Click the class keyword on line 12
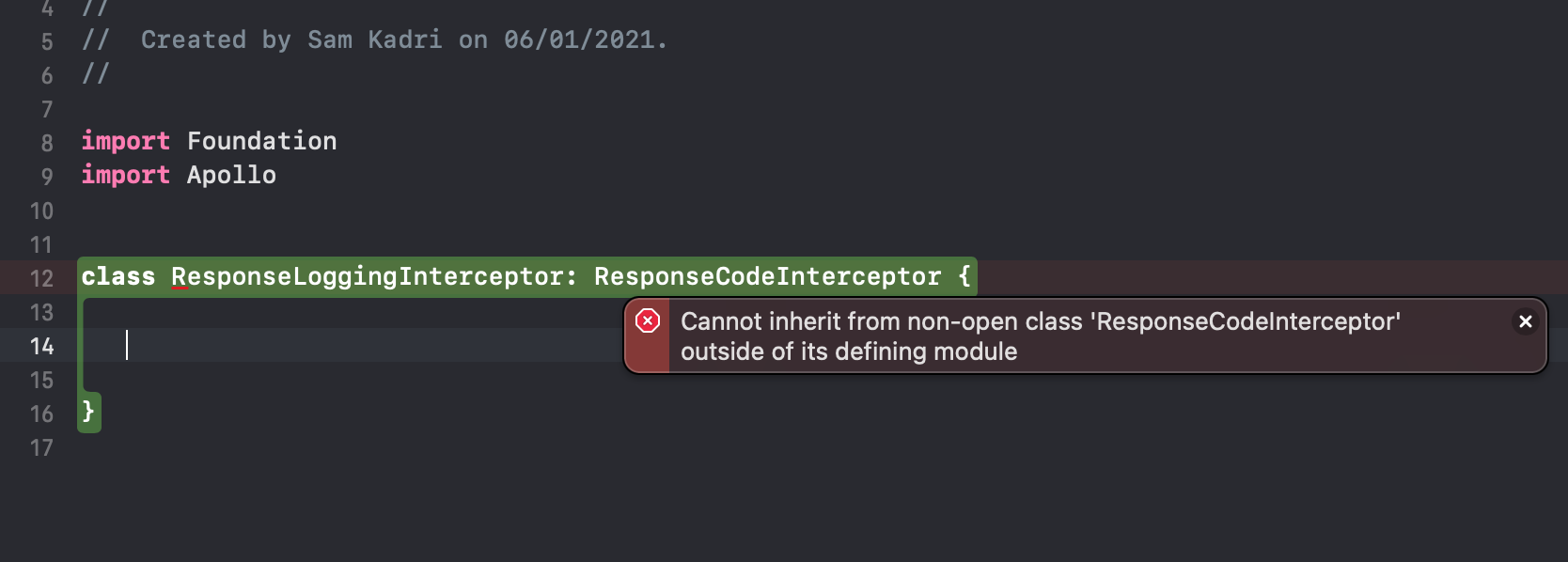The height and width of the screenshot is (562, 1568). [x=118, y=276]
